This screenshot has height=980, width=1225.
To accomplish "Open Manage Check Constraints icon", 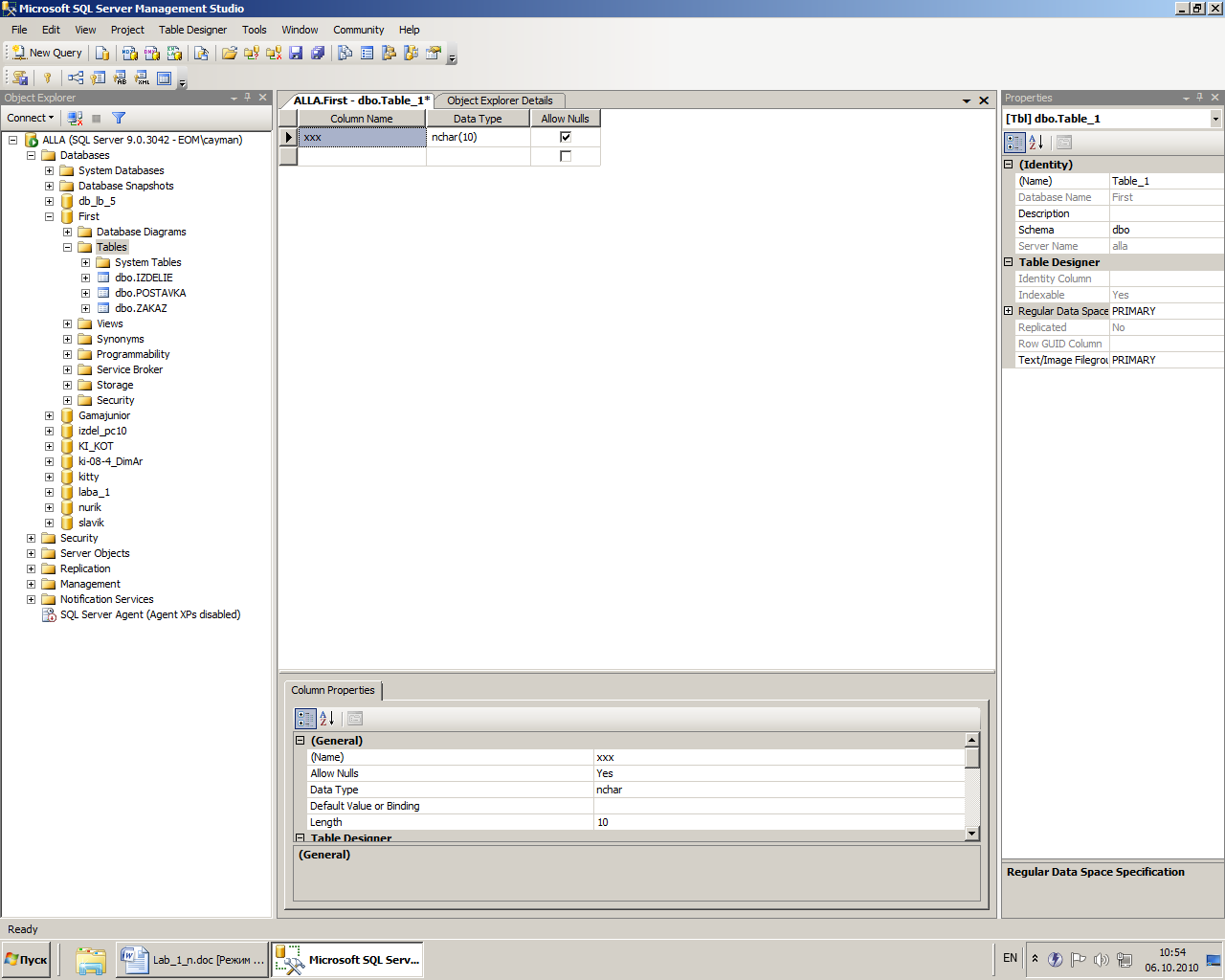I will 164,78.
